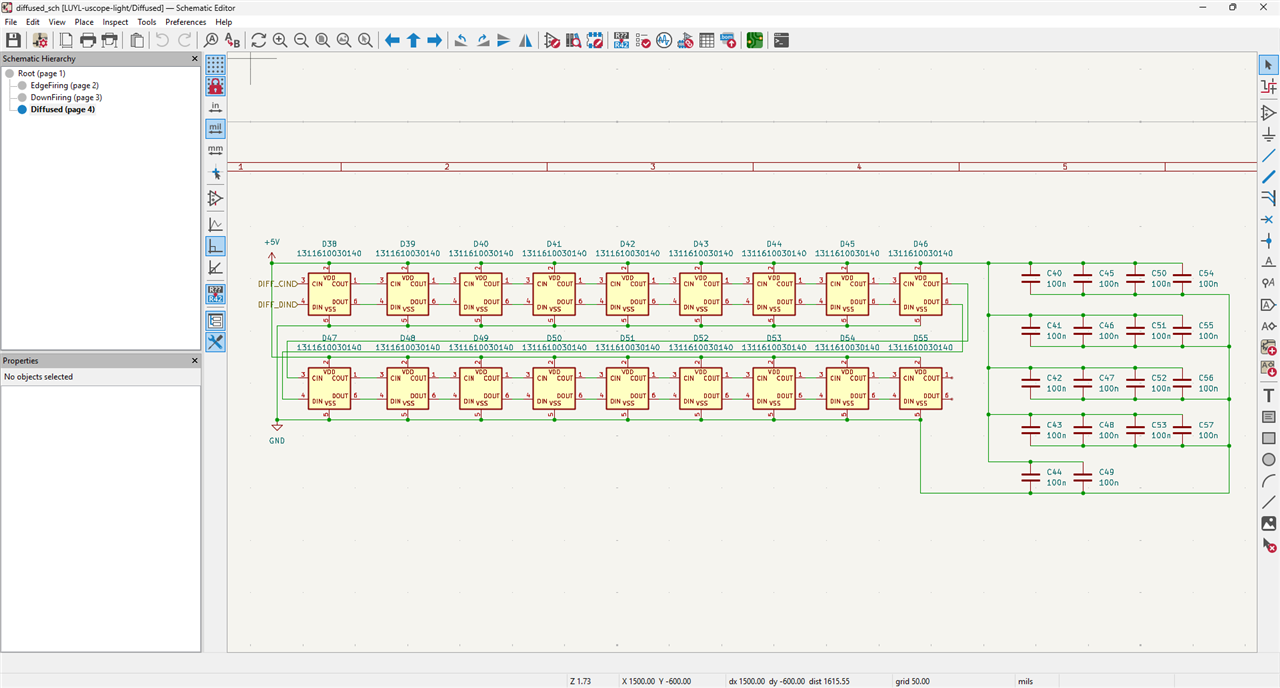Select the Add Text tool
This screenshot has height=688, width=1280.
pyautogui.click(x=1268, y=395)
